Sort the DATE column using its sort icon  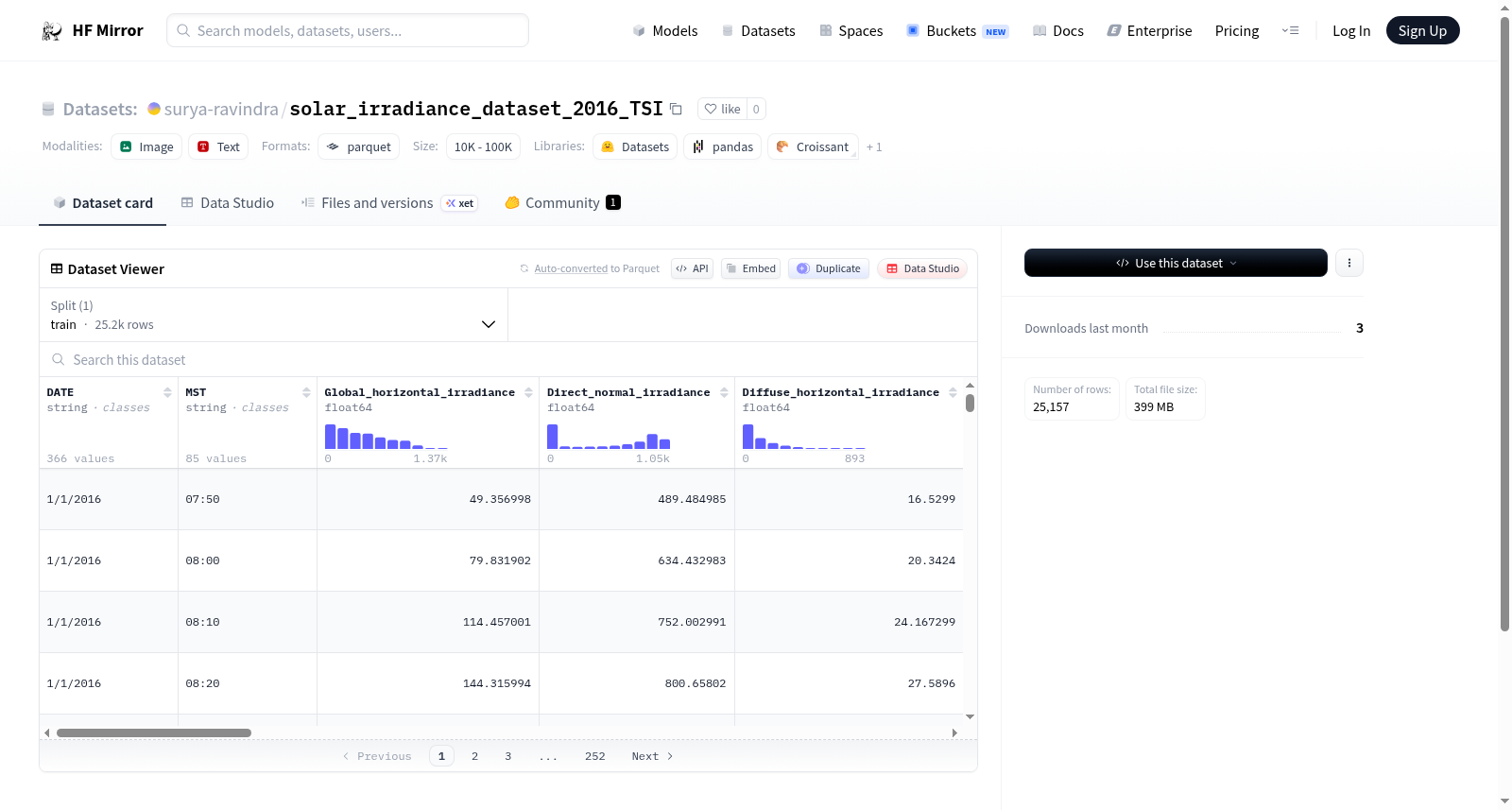[x=167, y=392]
